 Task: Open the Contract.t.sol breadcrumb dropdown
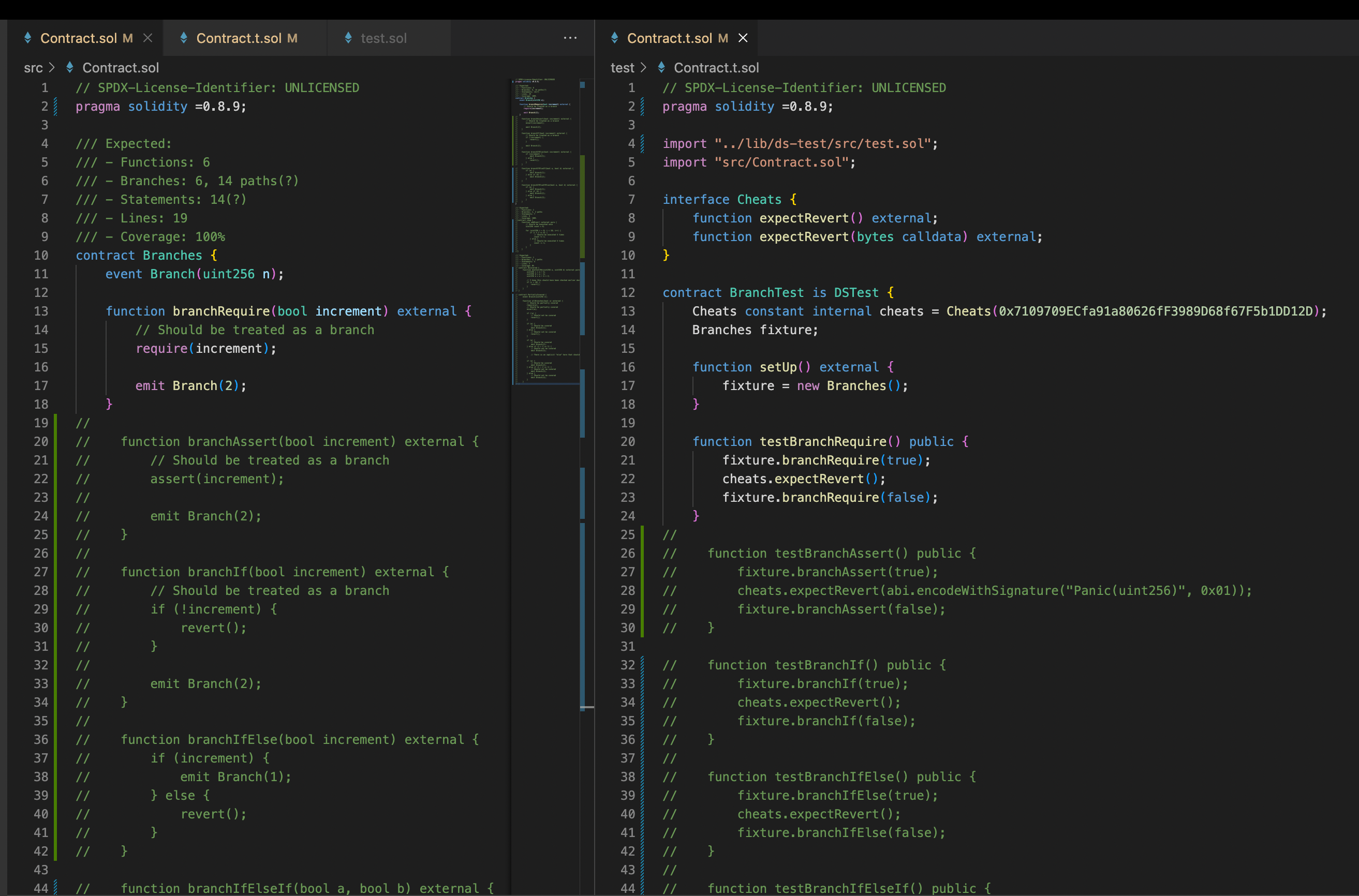click(x=716, y=67)
